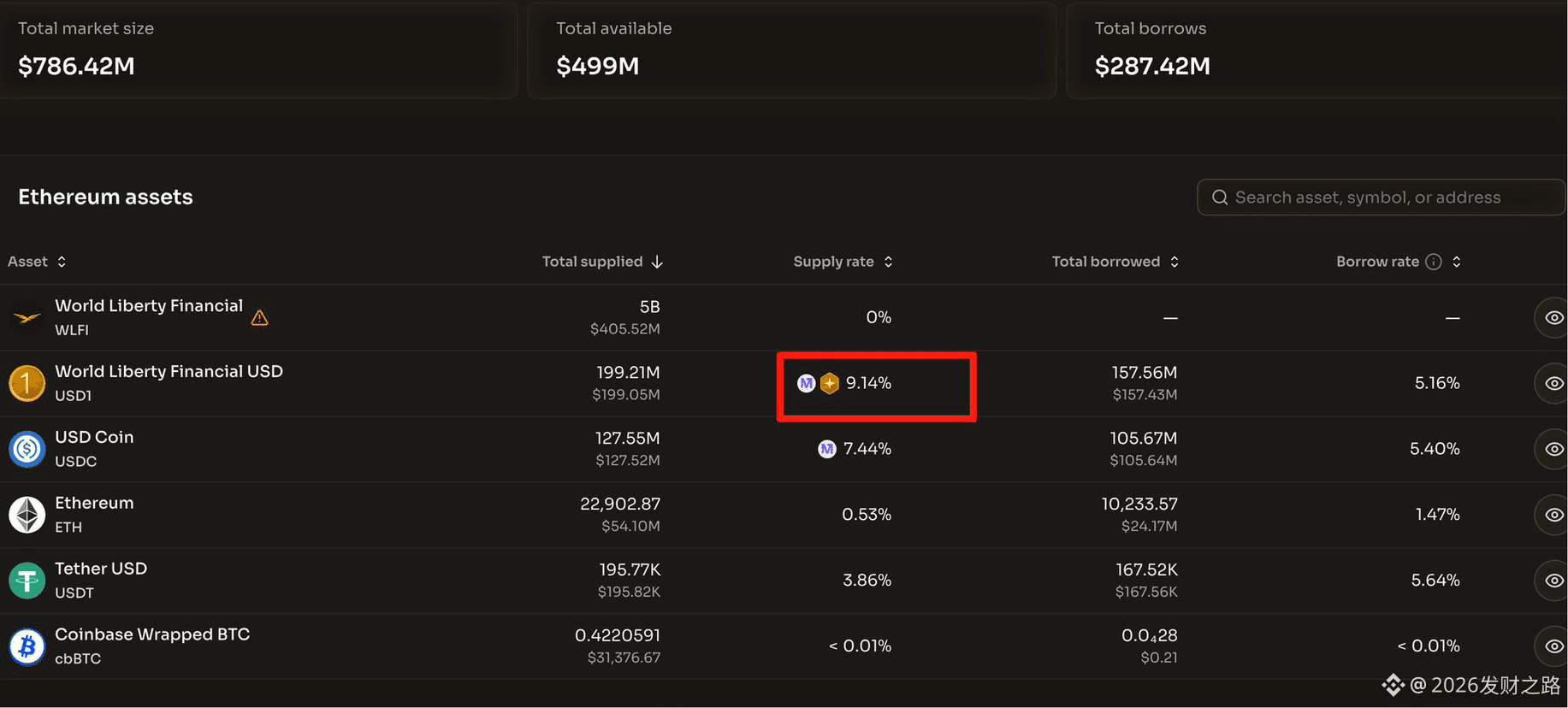Click the Total market size value $786.42M

click(76, 67)
